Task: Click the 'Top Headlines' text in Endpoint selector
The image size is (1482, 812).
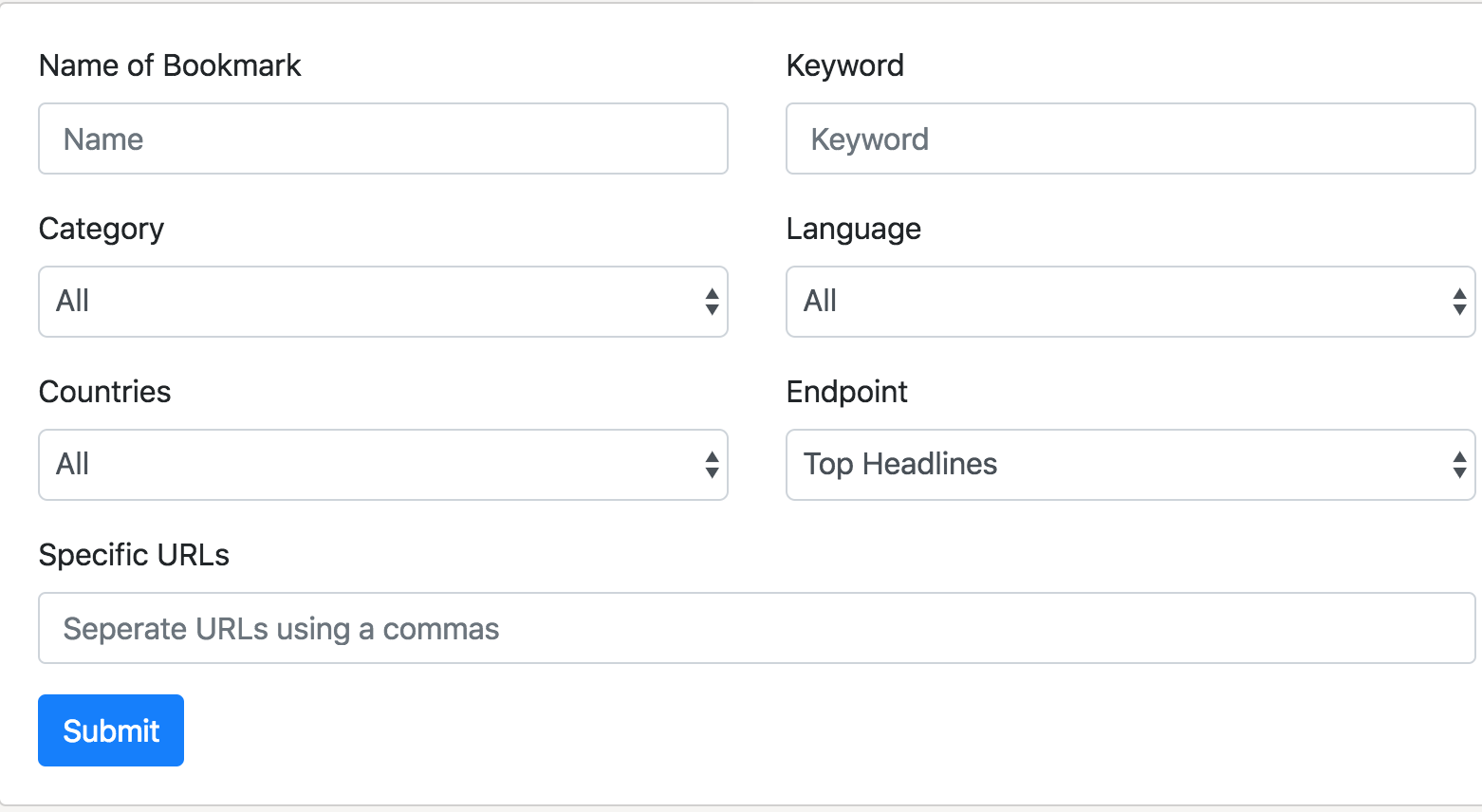Action: click(x=900, y=464)
